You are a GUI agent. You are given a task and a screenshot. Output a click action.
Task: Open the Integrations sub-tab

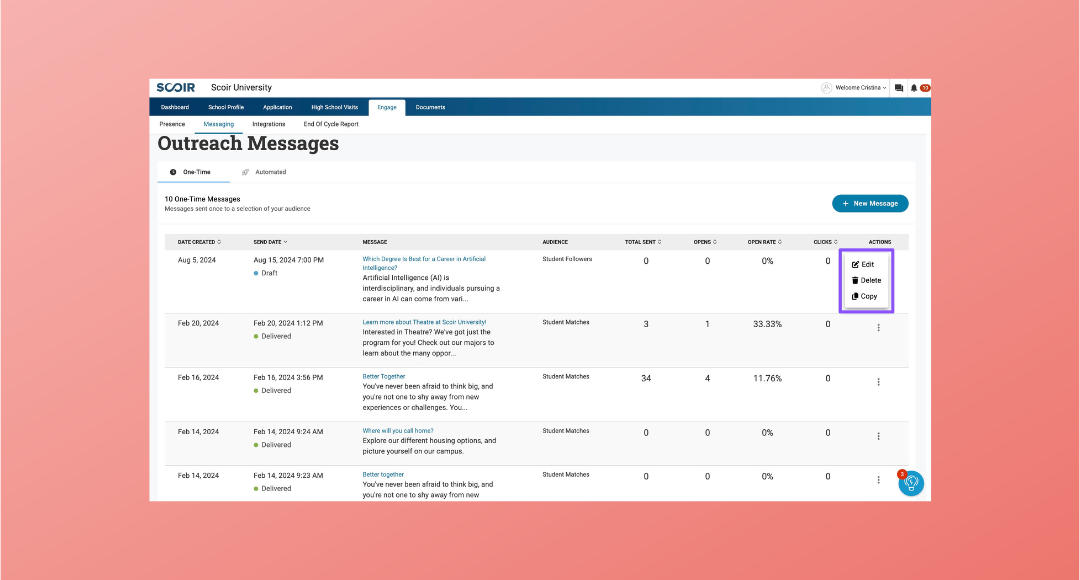click(x=269, y=124)
